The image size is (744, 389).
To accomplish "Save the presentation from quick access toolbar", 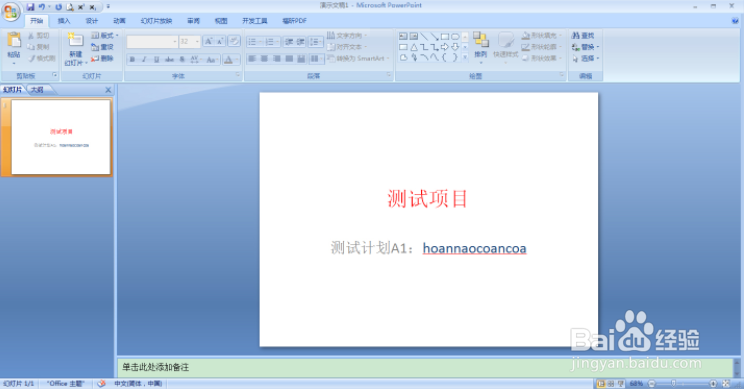I will [x=30, y=7].
